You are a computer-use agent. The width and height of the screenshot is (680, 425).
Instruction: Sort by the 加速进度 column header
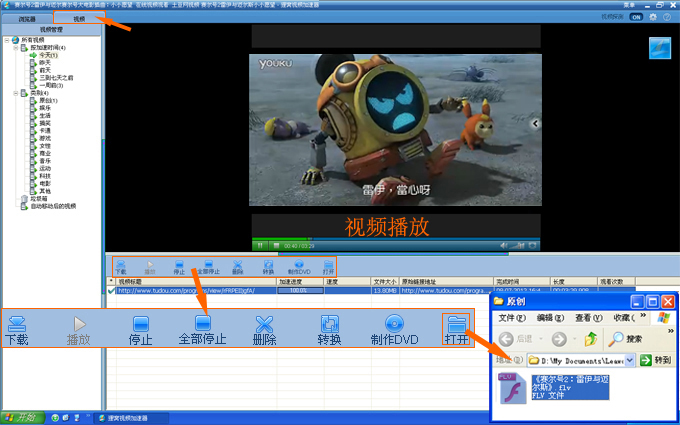(x=301, y=282)
